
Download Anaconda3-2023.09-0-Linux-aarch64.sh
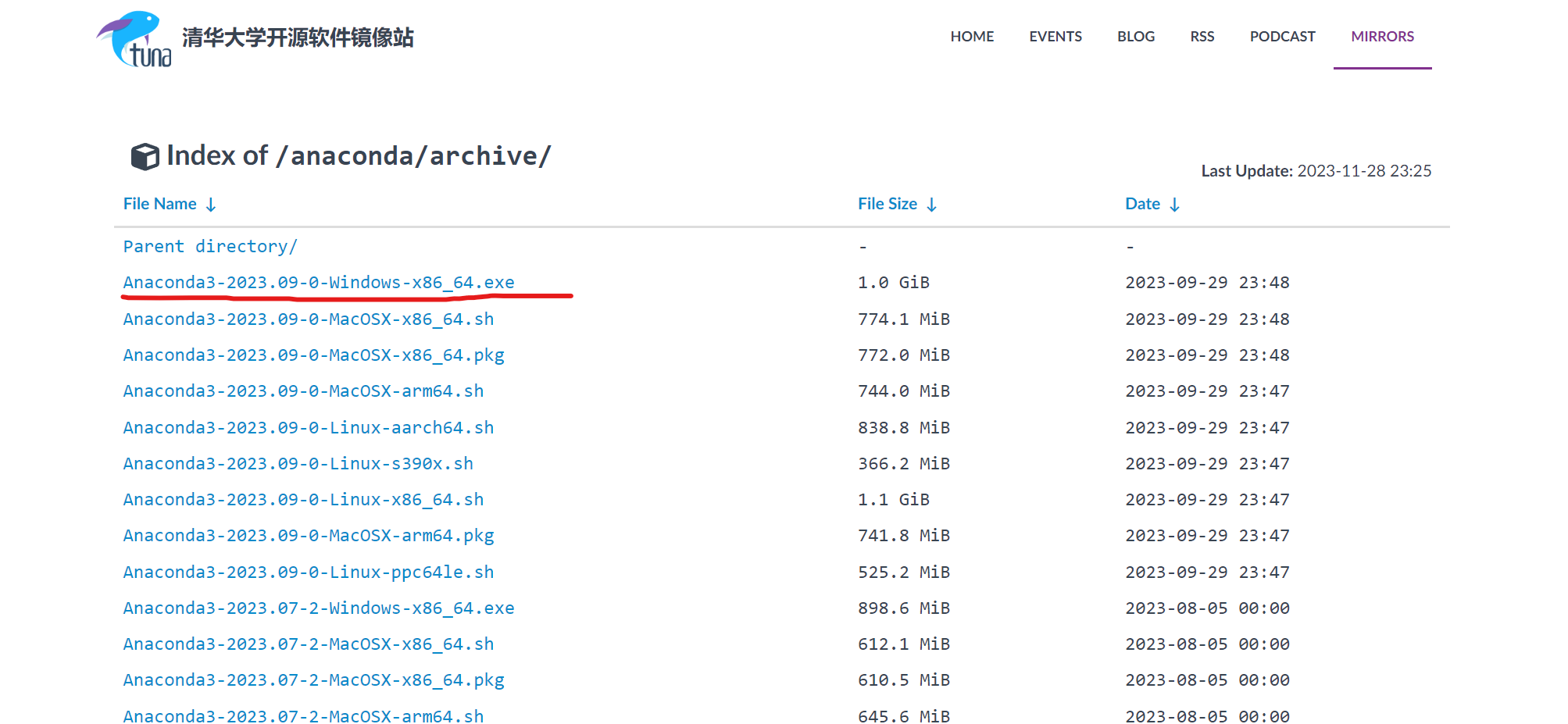pyautogui.click(x=309, y=428)
